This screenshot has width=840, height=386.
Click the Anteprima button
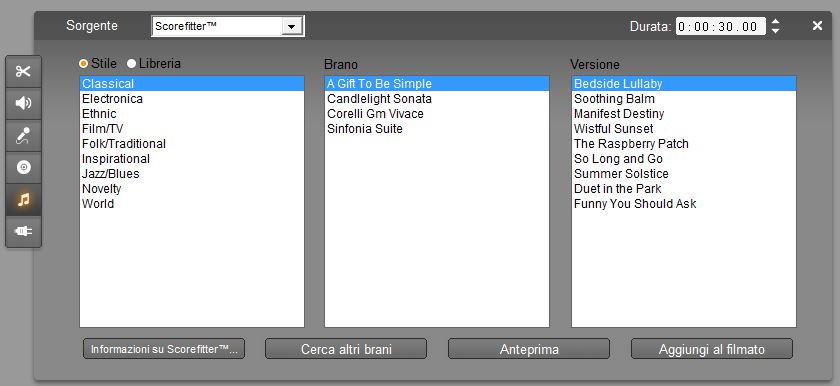[529, 349]
